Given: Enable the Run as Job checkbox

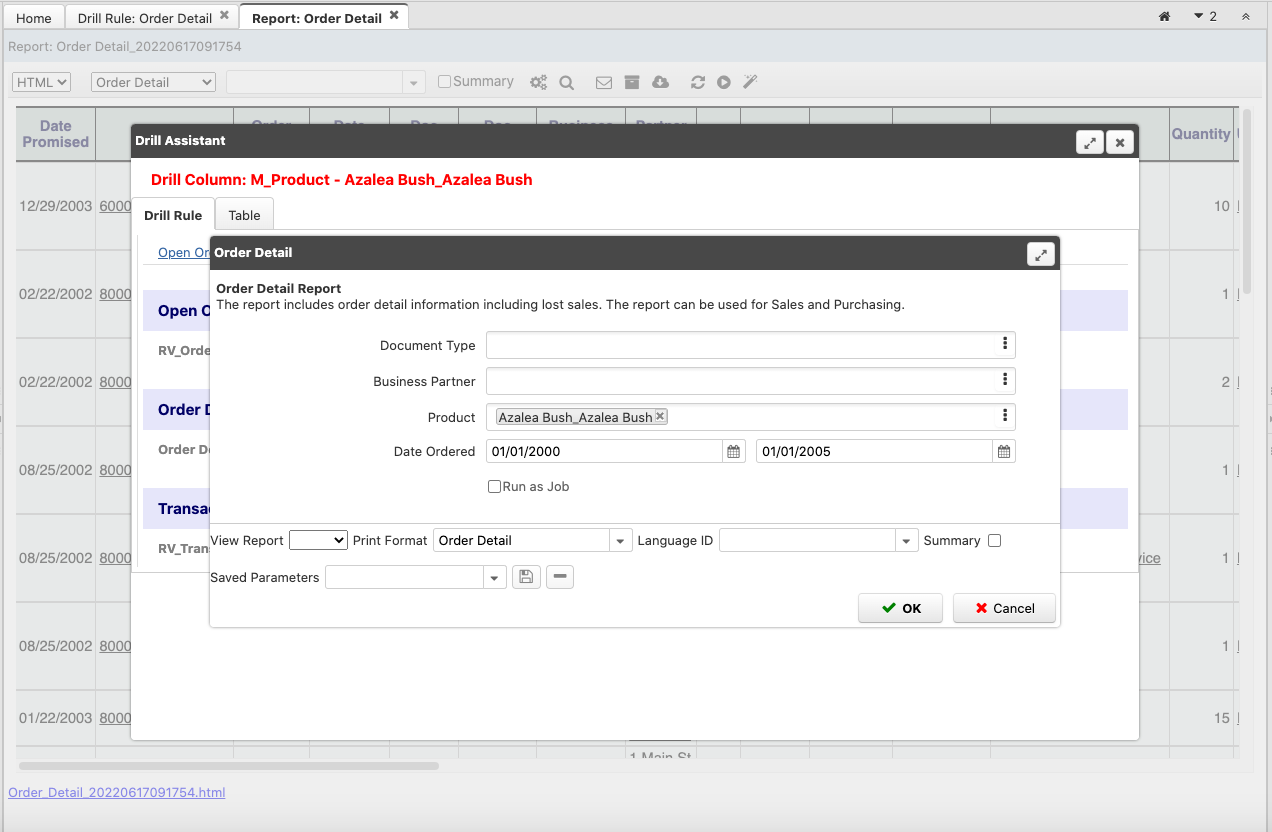Looking at the screenshot, I should (x=494, y=487).
